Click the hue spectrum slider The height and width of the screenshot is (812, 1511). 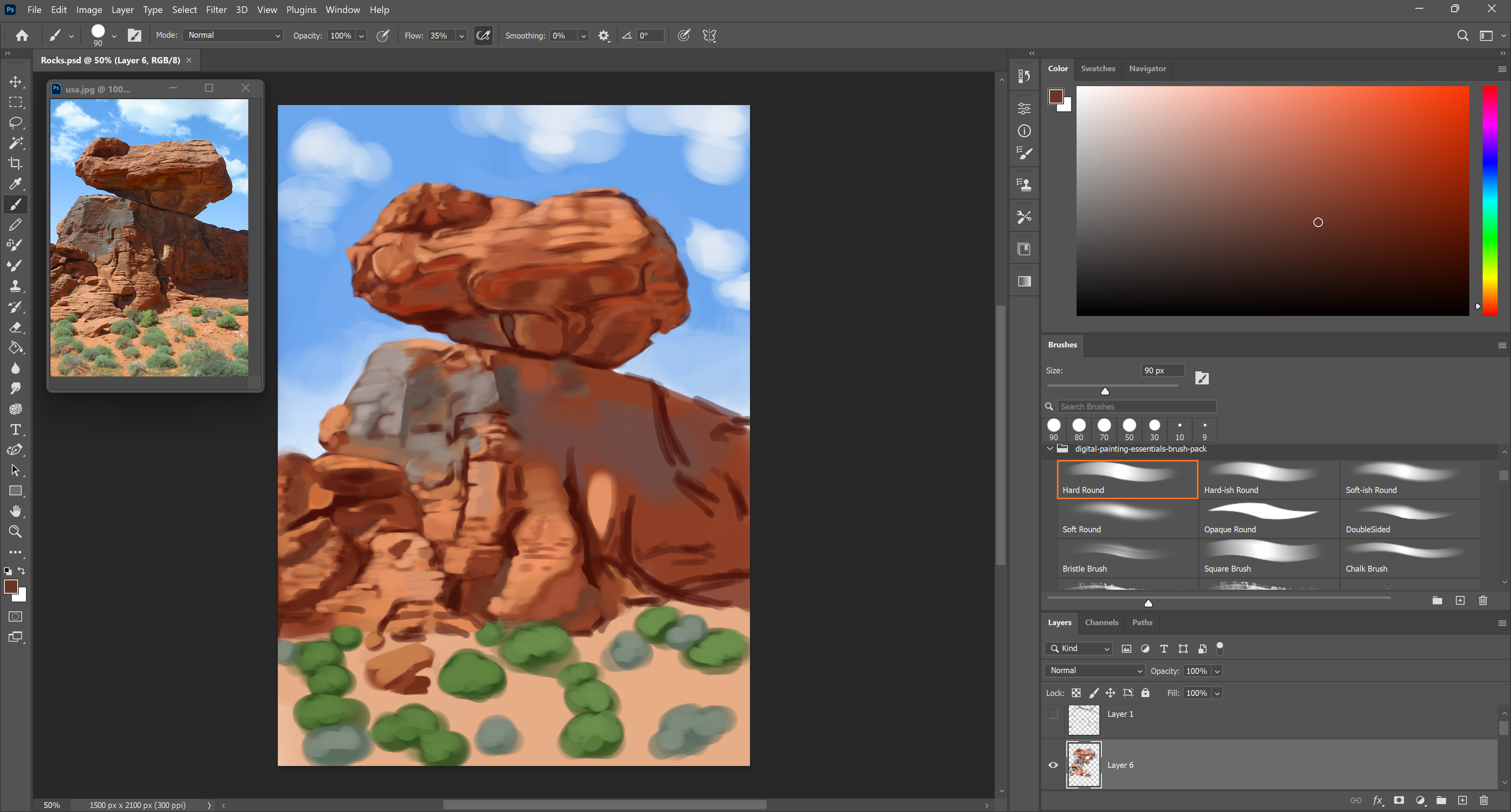[1490, 201]
